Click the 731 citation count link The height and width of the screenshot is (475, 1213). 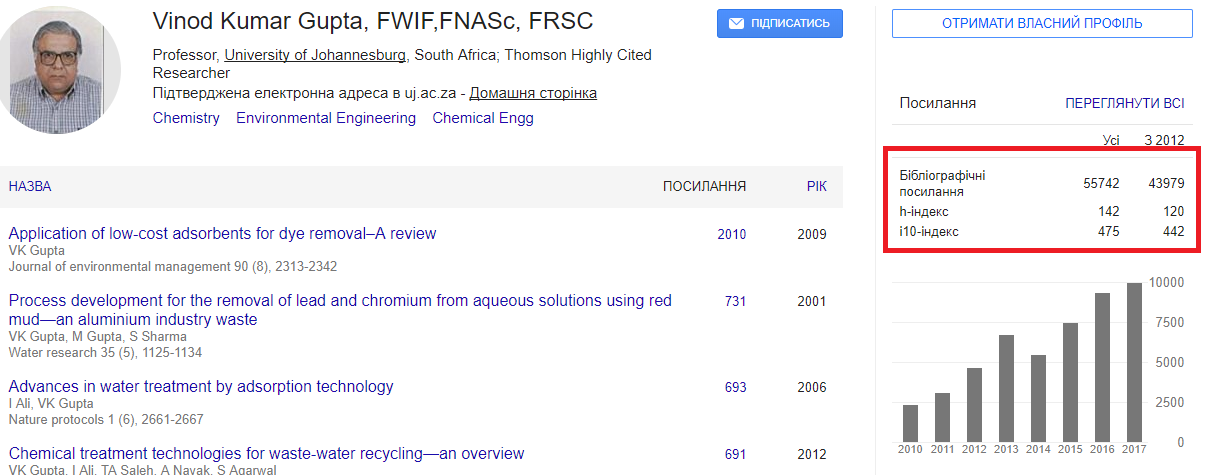(735, 302)
